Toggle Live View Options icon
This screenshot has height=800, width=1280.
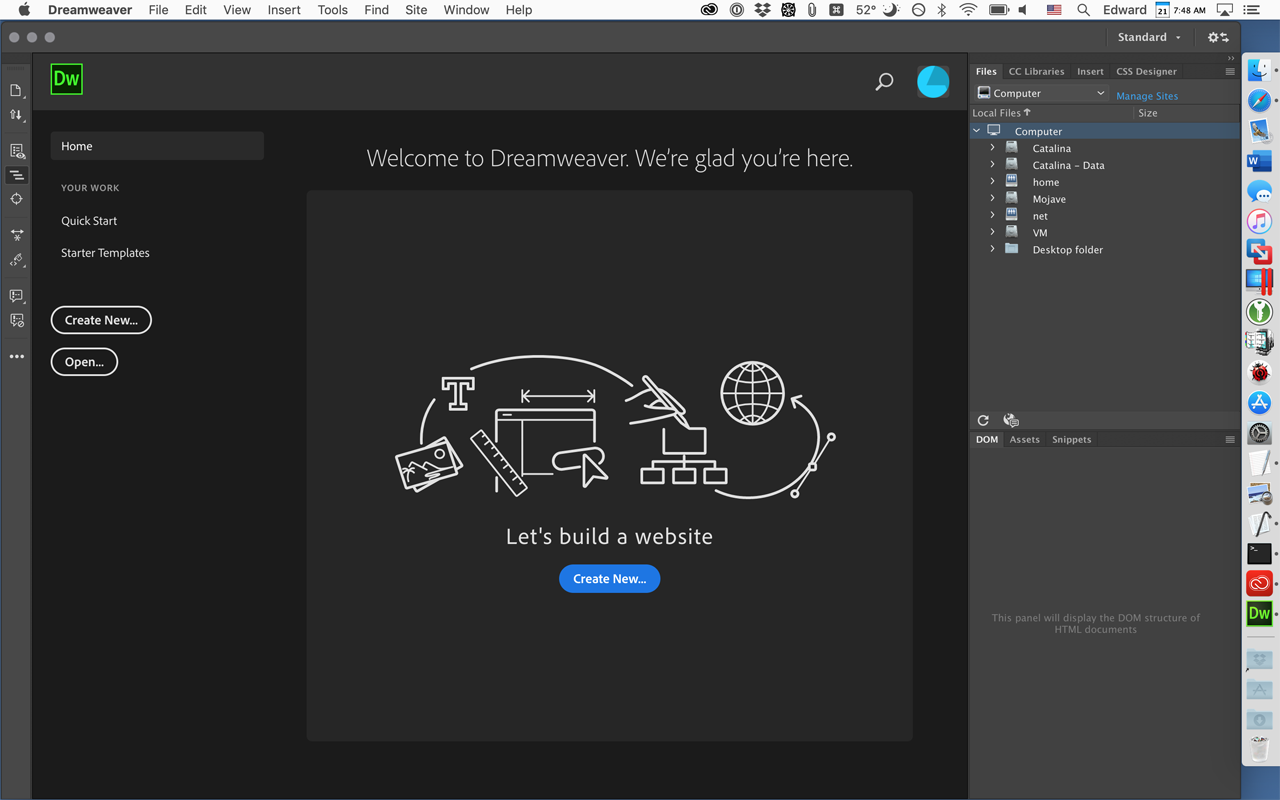click(16, 151)
